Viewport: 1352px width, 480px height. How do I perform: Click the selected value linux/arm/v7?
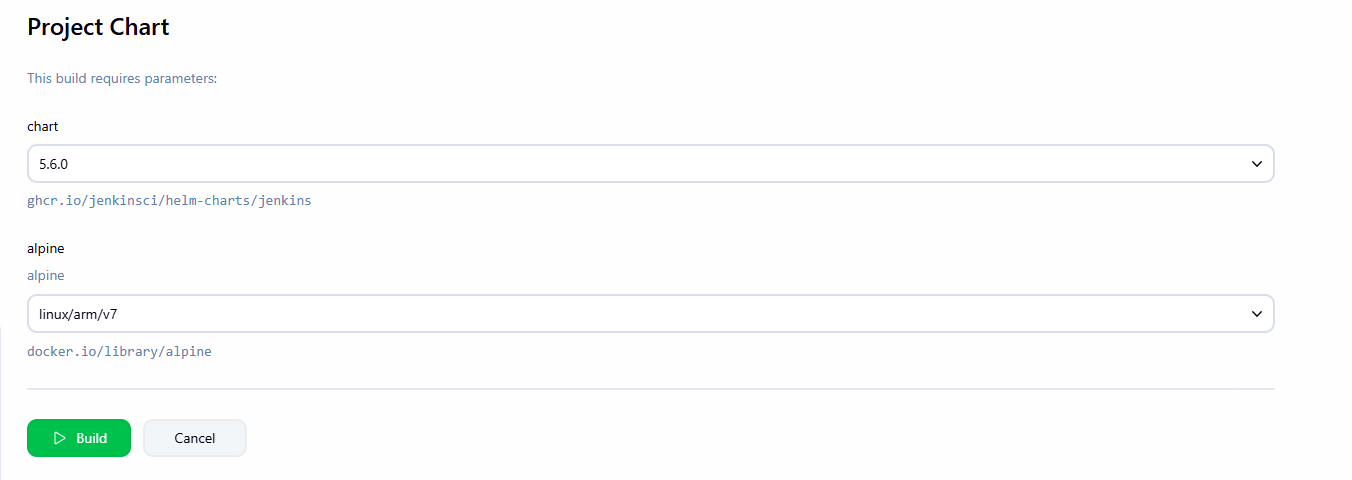click(x=79, y=314)
